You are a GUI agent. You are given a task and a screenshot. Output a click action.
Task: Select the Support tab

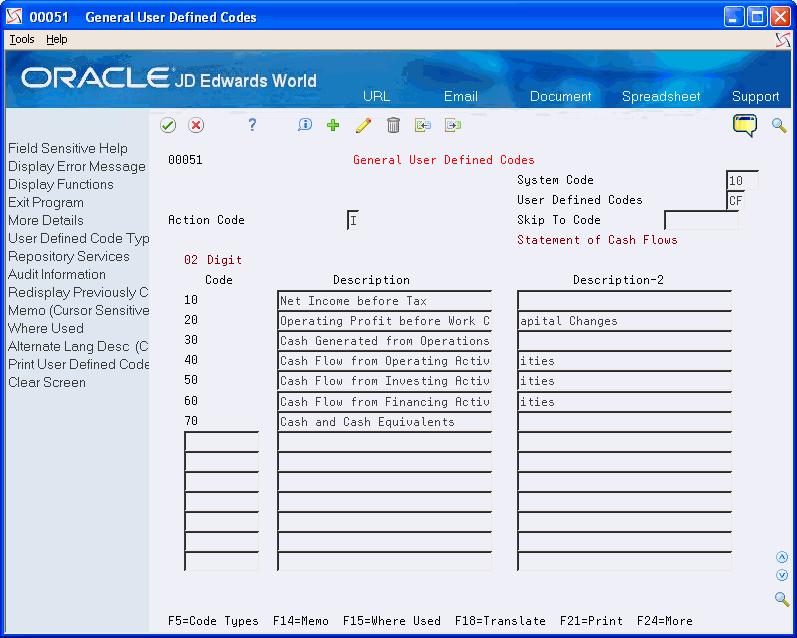pyautogui.click(x=755, y=96)
